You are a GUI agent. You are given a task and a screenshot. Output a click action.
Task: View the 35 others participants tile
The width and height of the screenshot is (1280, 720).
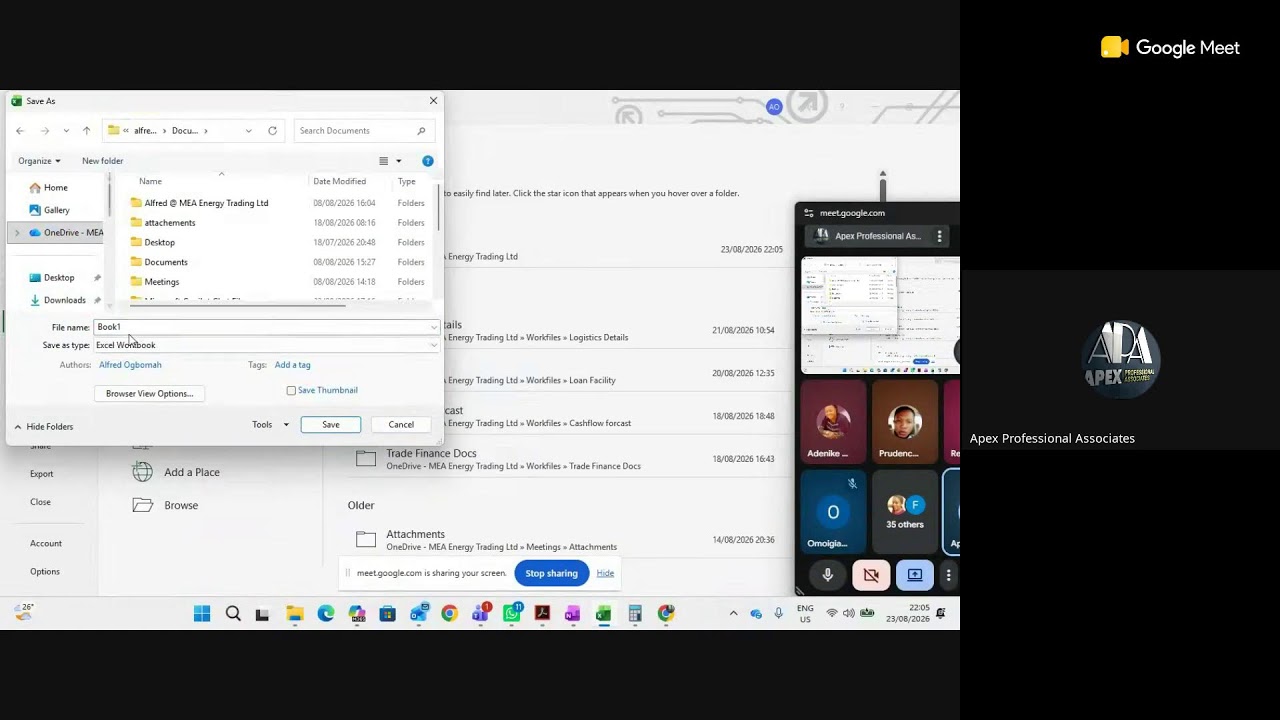pos(905,511)
